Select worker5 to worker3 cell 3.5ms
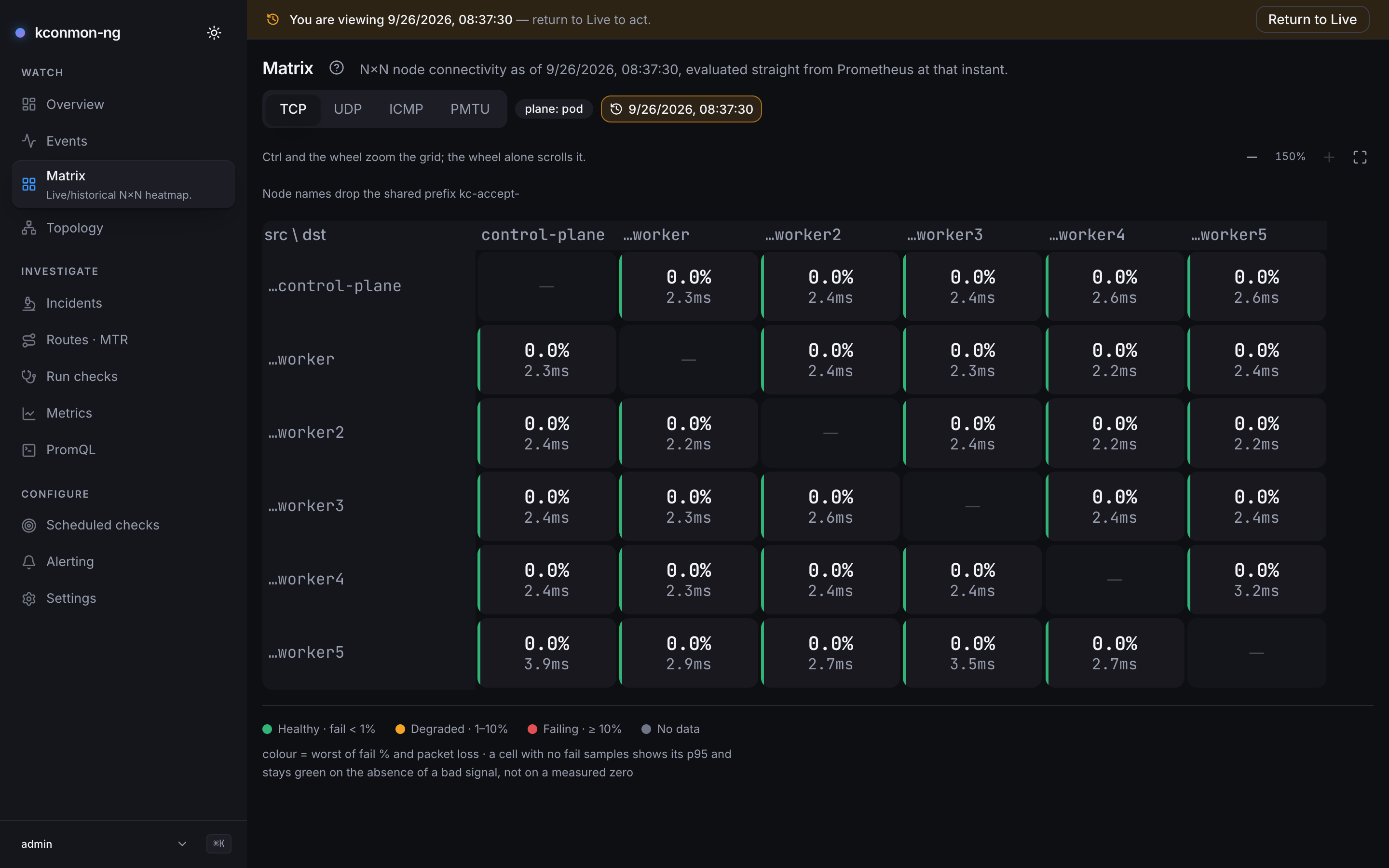 pos(972,653)
